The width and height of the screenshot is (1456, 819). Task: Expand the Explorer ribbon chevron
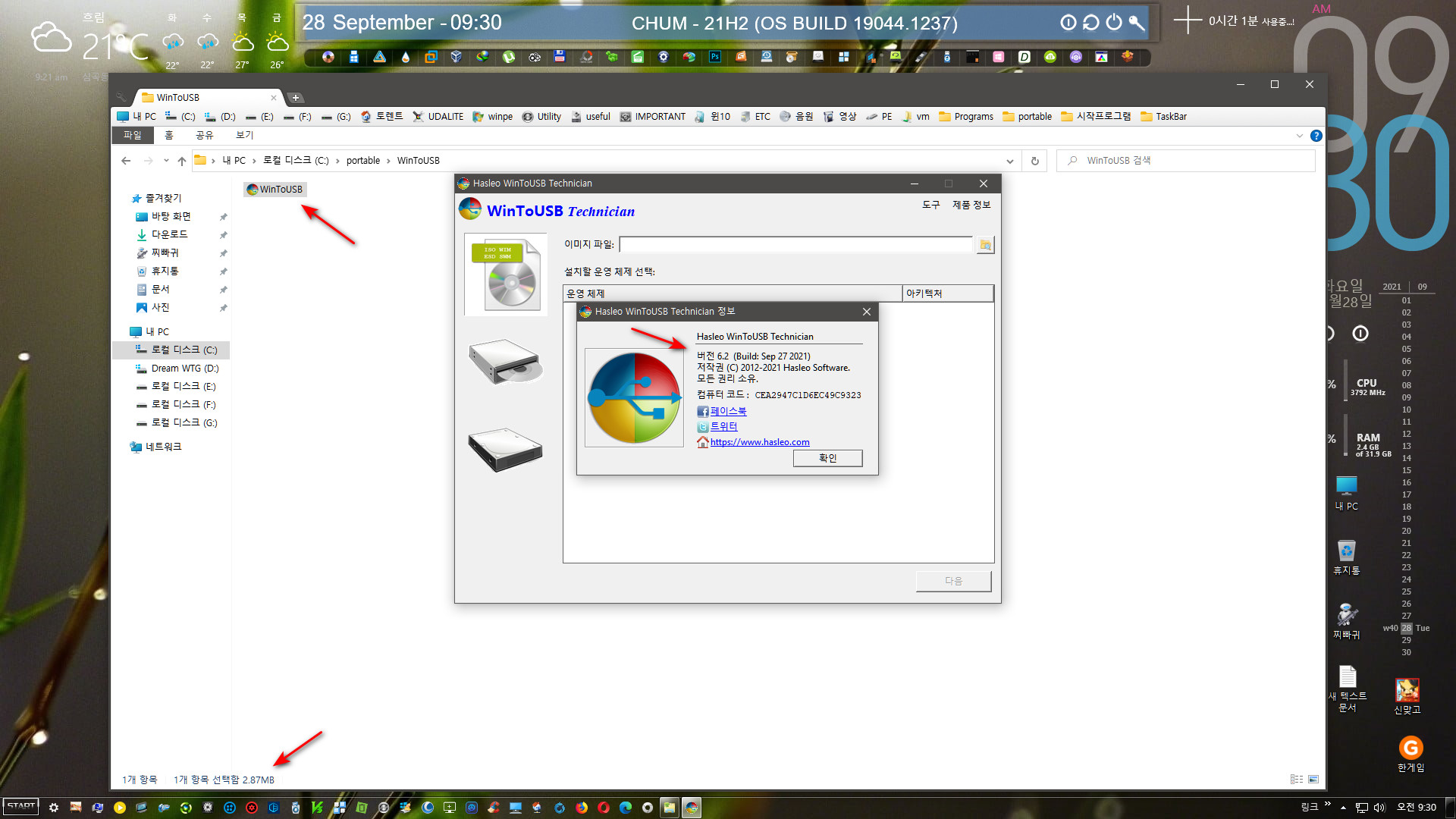pyautogui.click(x=1299, y=136)
